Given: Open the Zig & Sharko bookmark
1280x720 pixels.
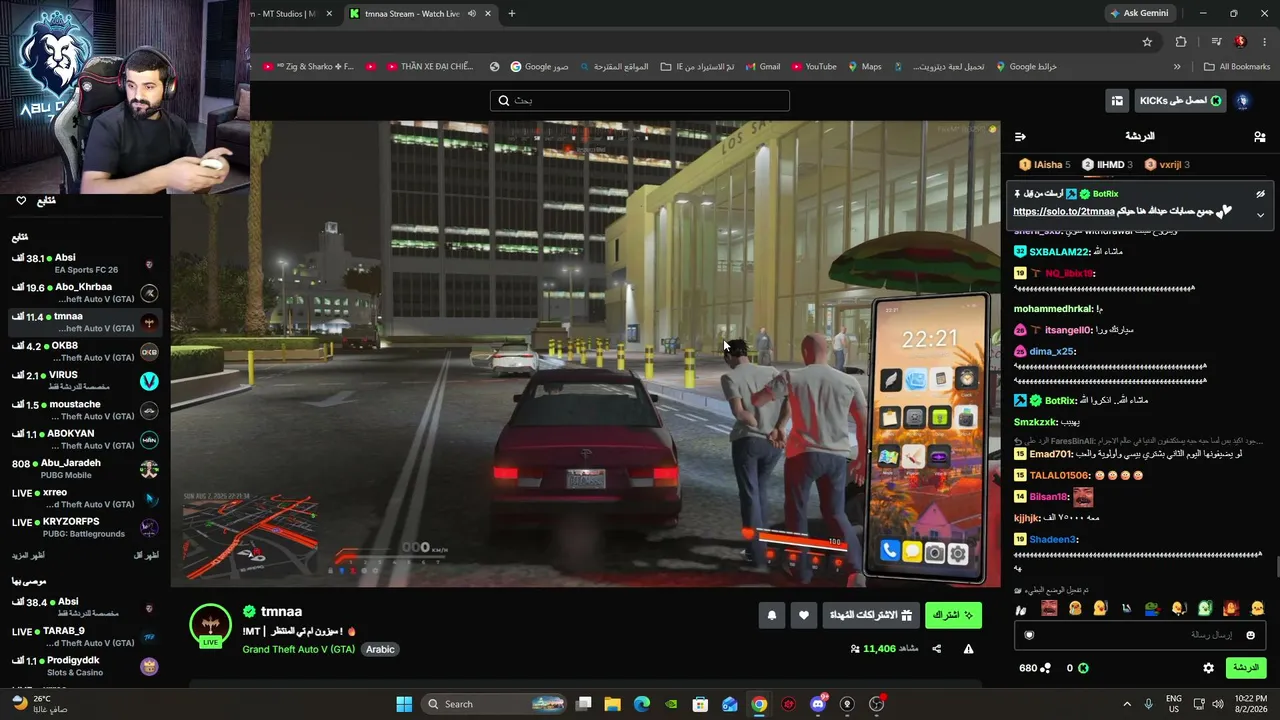Looking at the screenshot, I should (x=309, y=67).
